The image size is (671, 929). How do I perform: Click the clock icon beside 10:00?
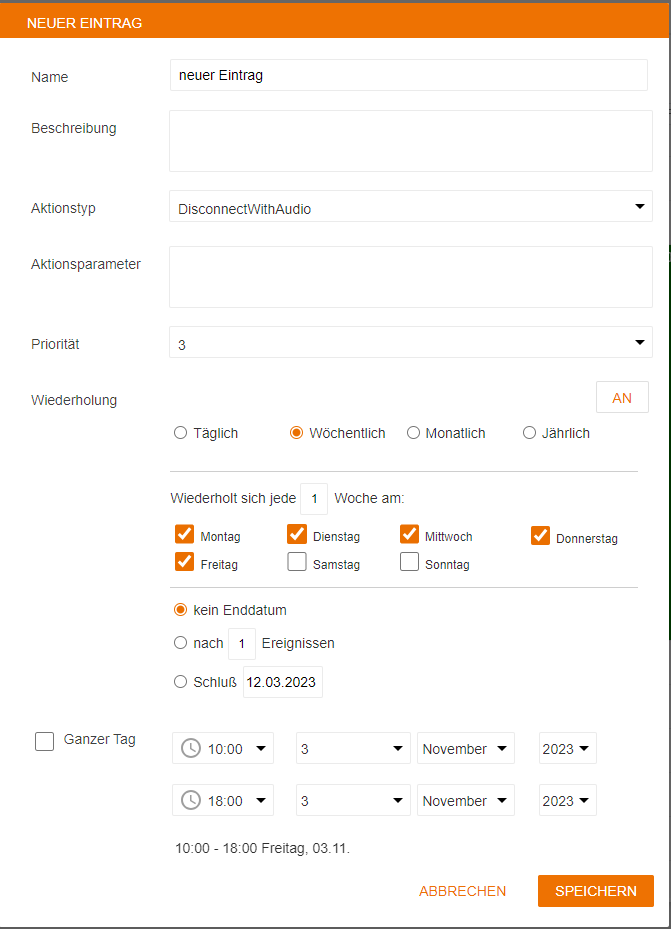coord(191,748)
